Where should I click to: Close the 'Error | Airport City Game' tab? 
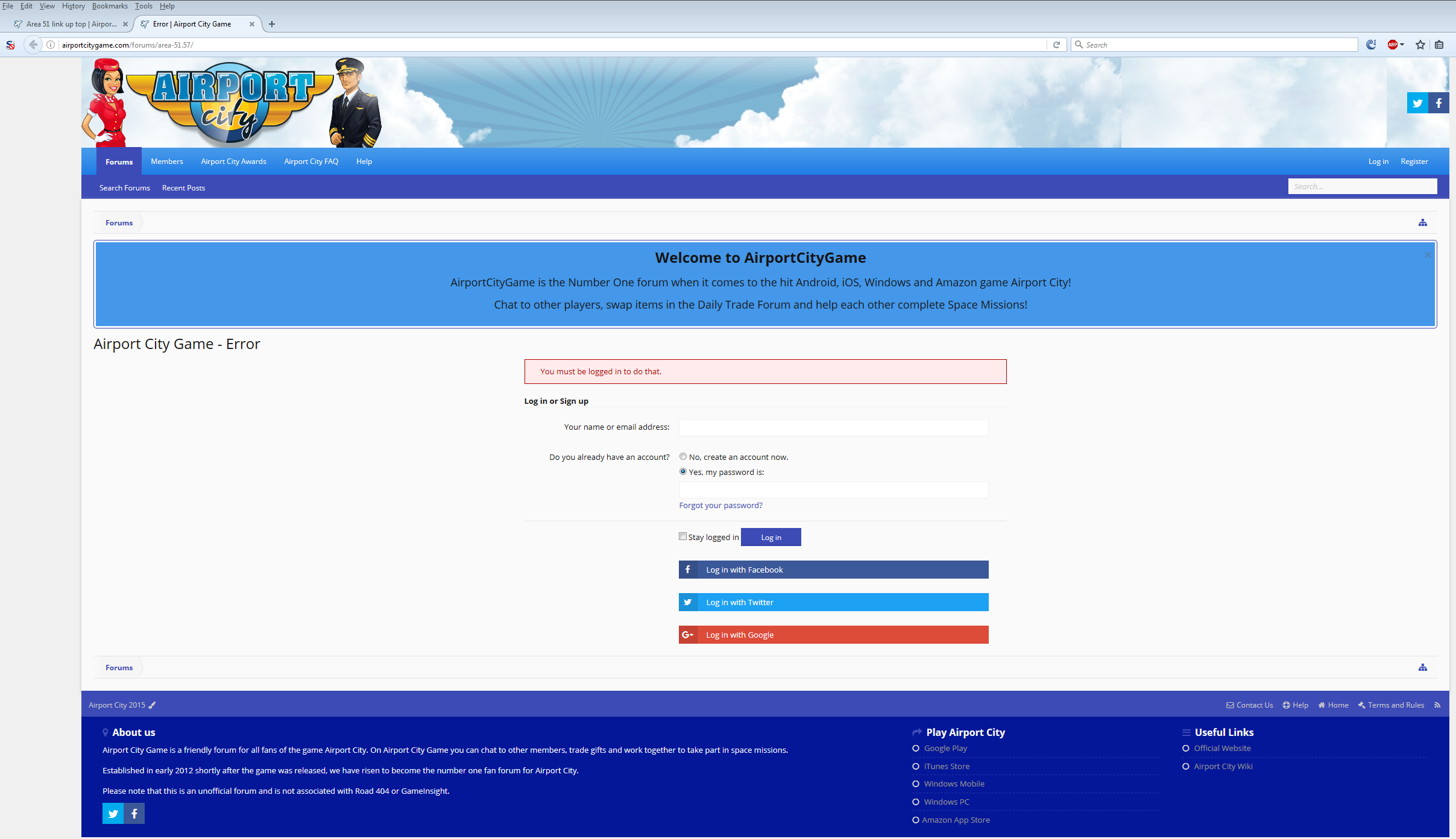pyautogui.click(x=252, y=24)
